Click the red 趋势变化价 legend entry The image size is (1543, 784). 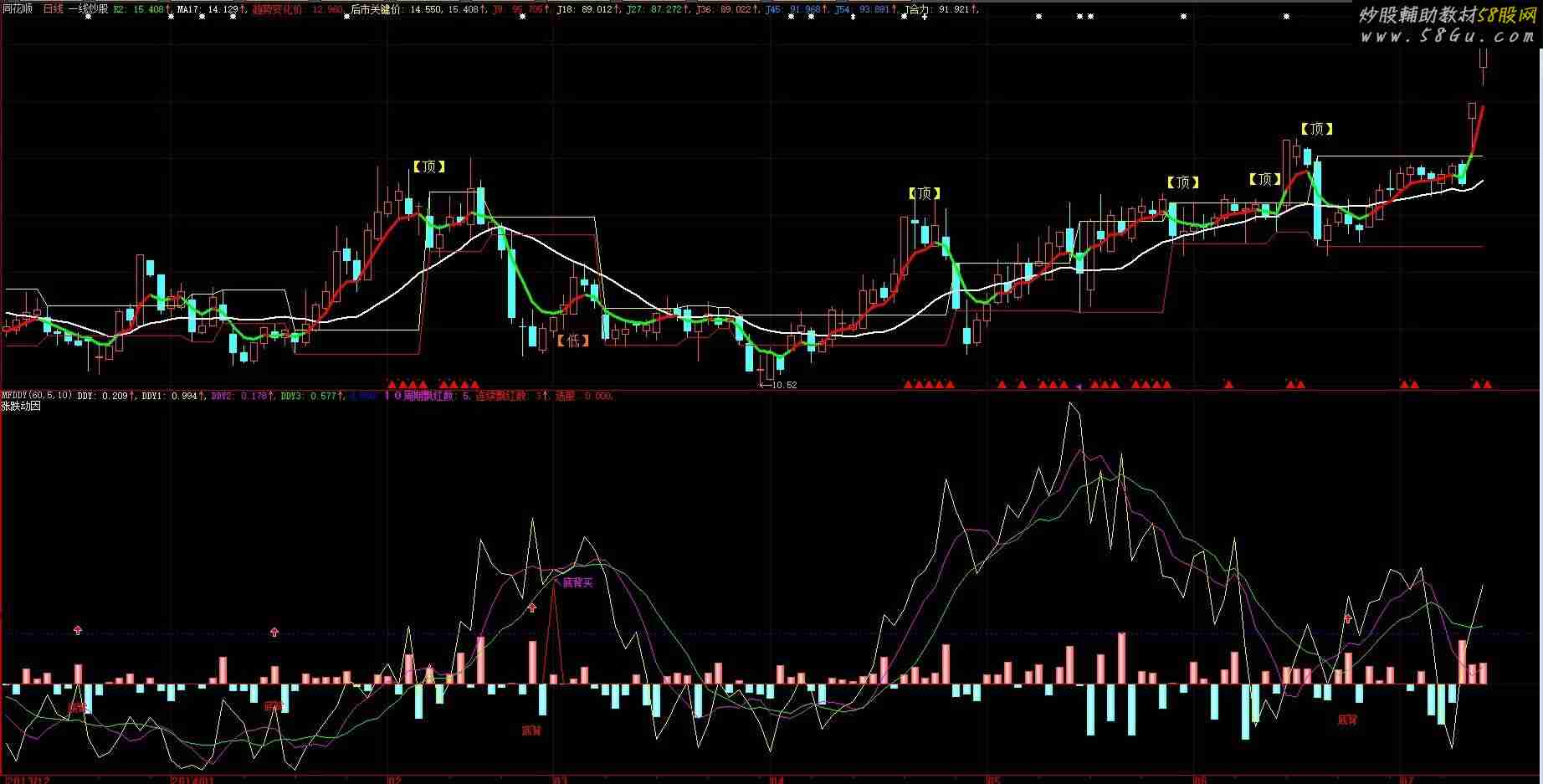point(297,9)
